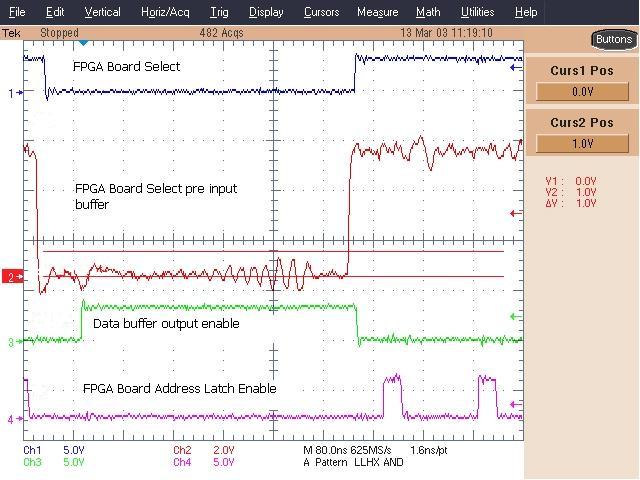Open the Vertical menu
Image resolution: width=640 pixels, height=480 pixels.
102,12
